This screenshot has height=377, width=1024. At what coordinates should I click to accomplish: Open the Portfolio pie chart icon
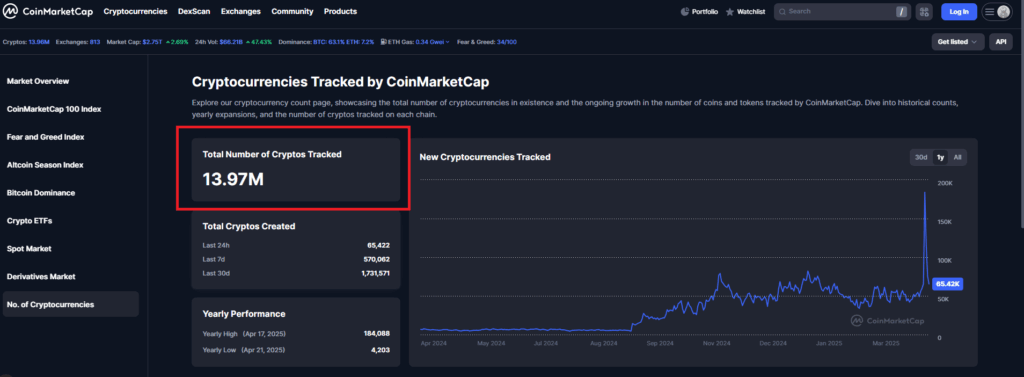[x=684, y=12]
